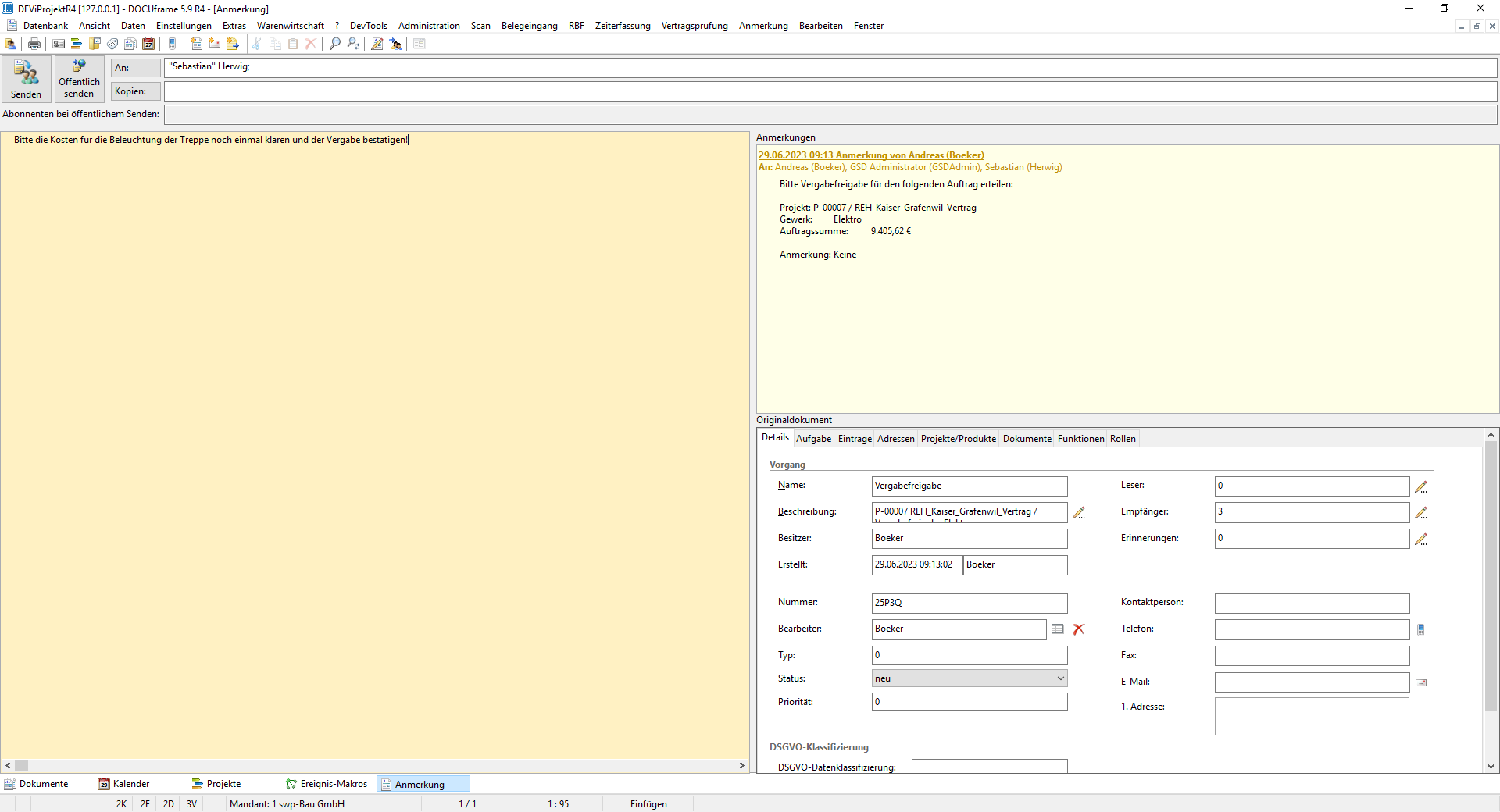The image size is (1500, 812).
Task: Click the Name field containing Vergabefreigabe
Action: (970, 486)
